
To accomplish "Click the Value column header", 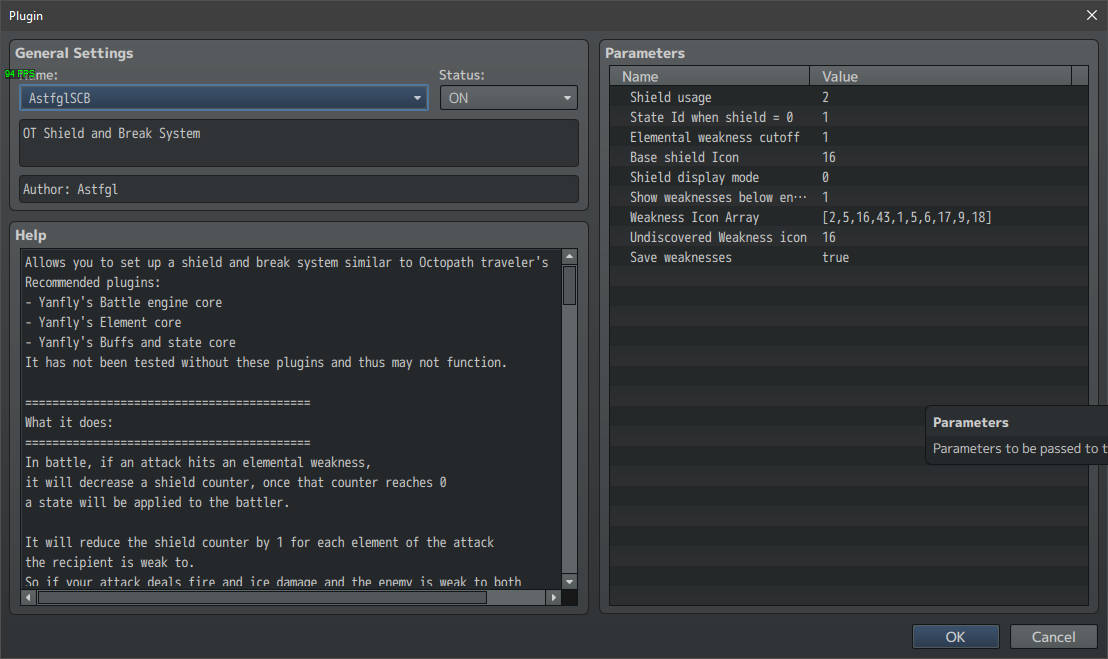I will coord(941,76).
